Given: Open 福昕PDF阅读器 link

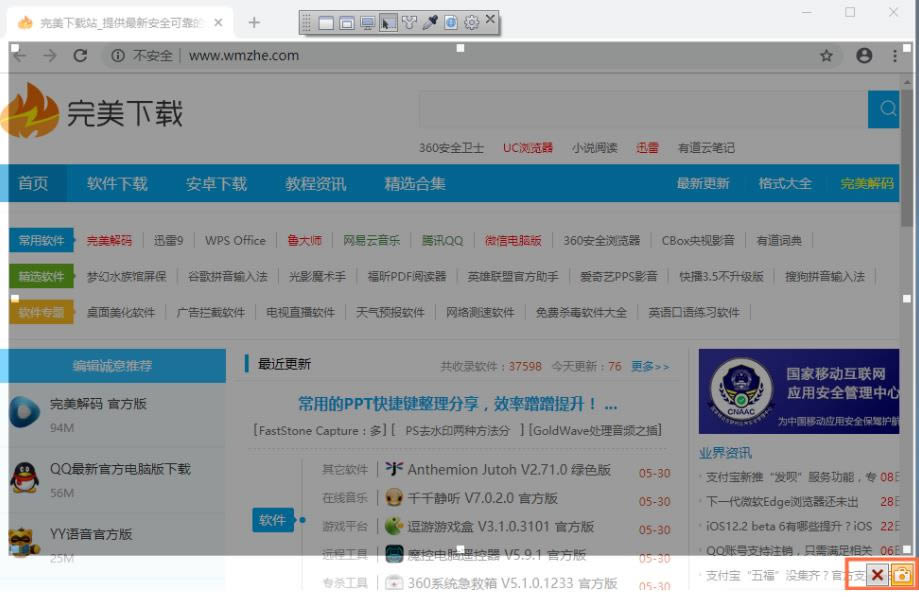Looking at the screenshot, I should [406, 276].
